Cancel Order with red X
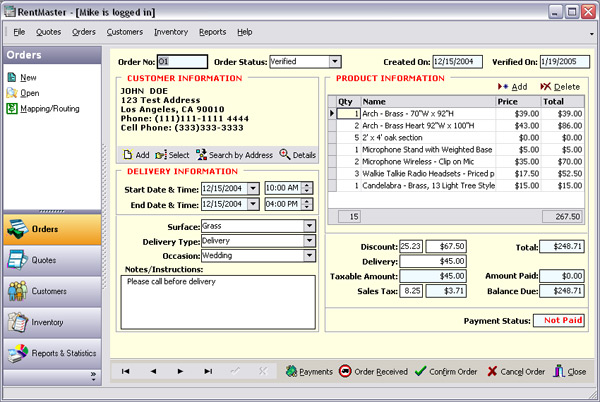 pos(516,371)
